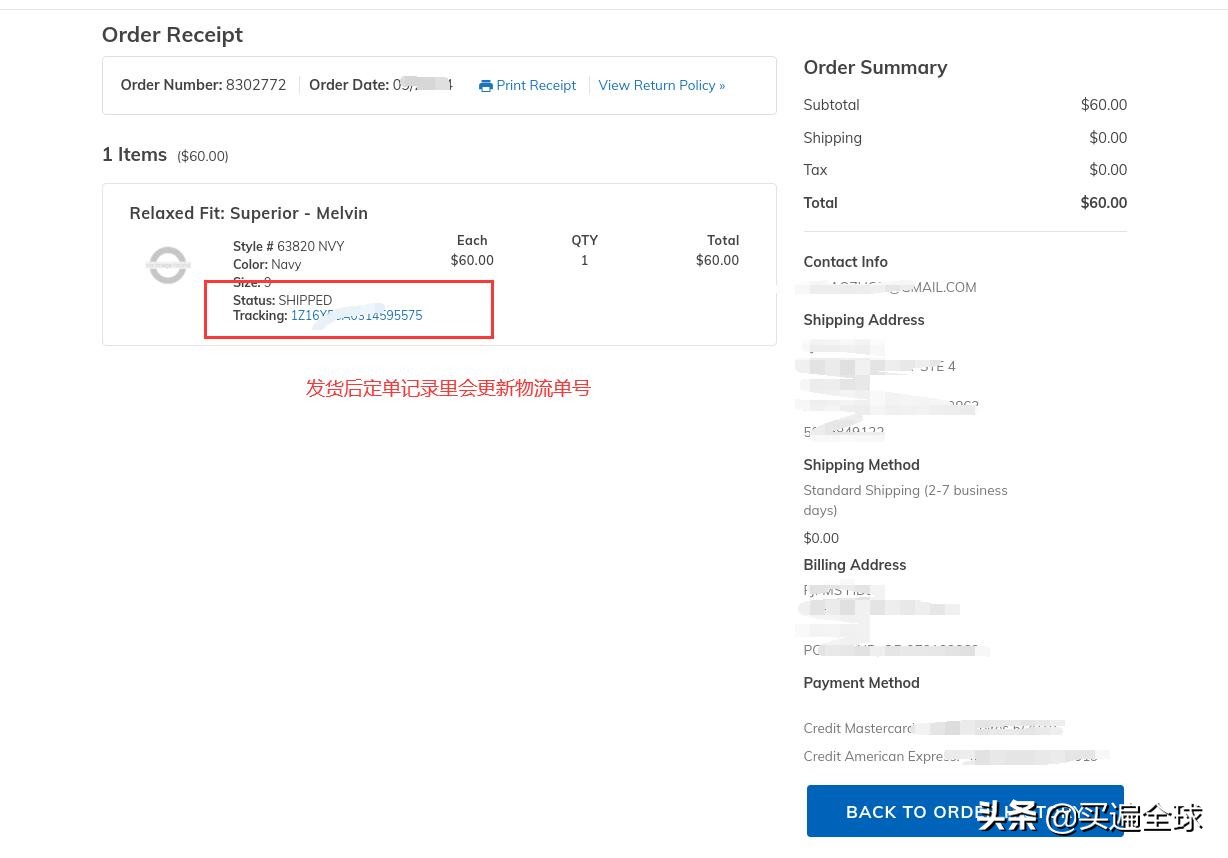1228x858 pixels.
Task: Click the product thumbnail placeholder image
Action: click(x=168, y=265)
